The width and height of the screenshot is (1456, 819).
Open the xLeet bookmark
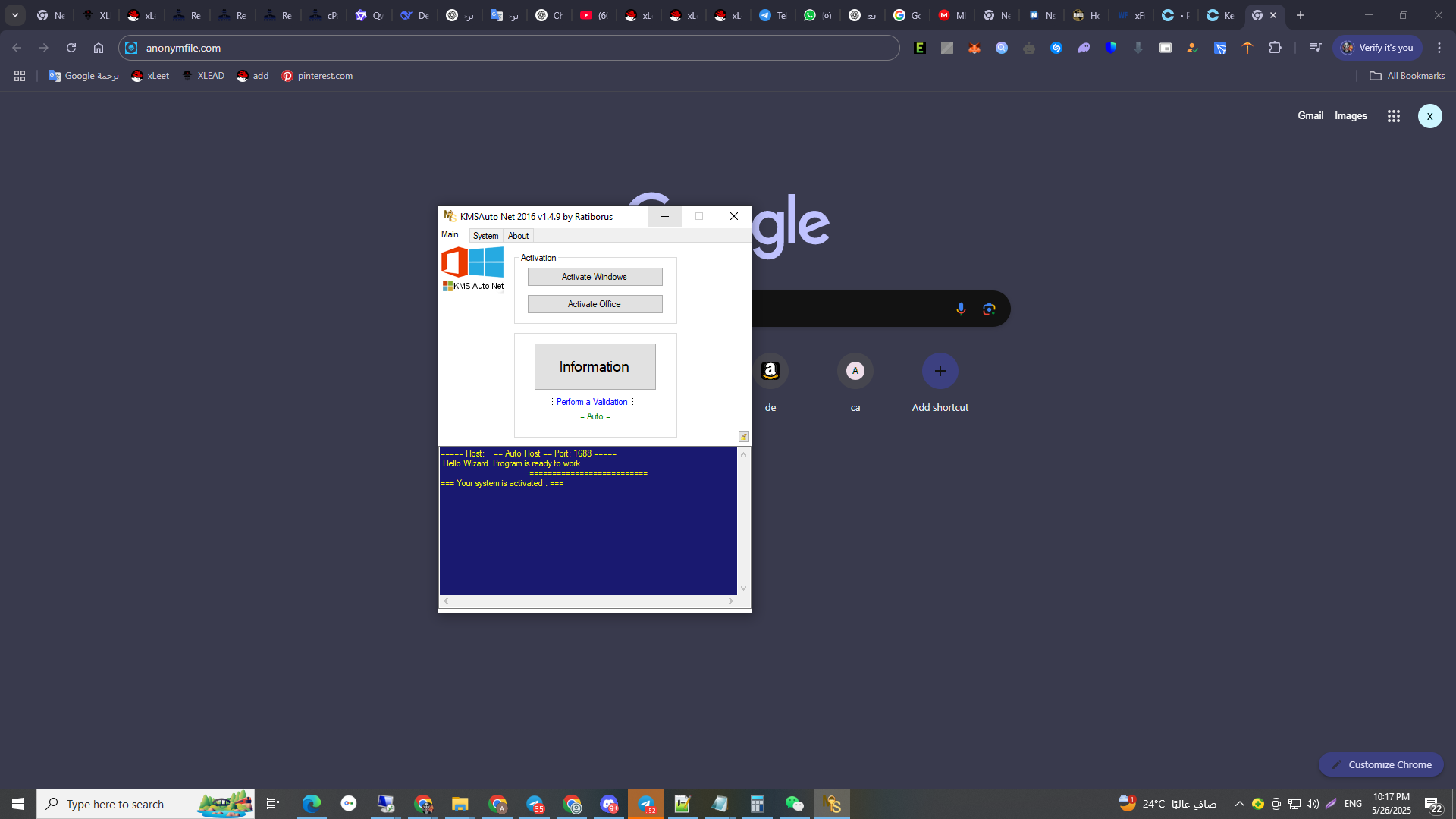click(x=150, y=76)
